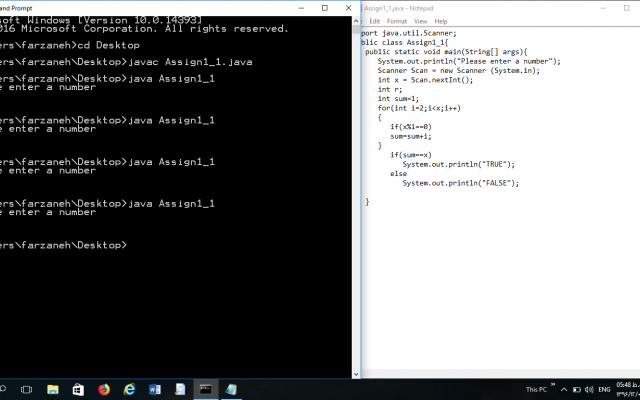640x400 pixels.
Task: Maximize the Command Prompt window
Action: coord(324,8)
